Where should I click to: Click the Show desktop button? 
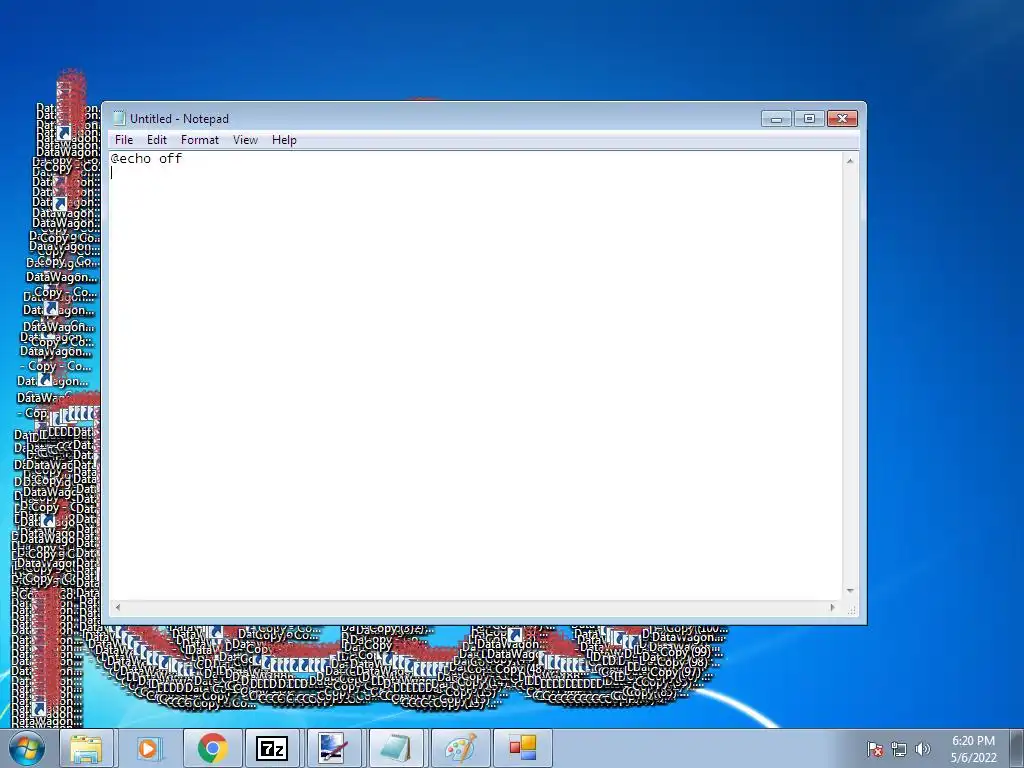click(x=1017, y=748)
